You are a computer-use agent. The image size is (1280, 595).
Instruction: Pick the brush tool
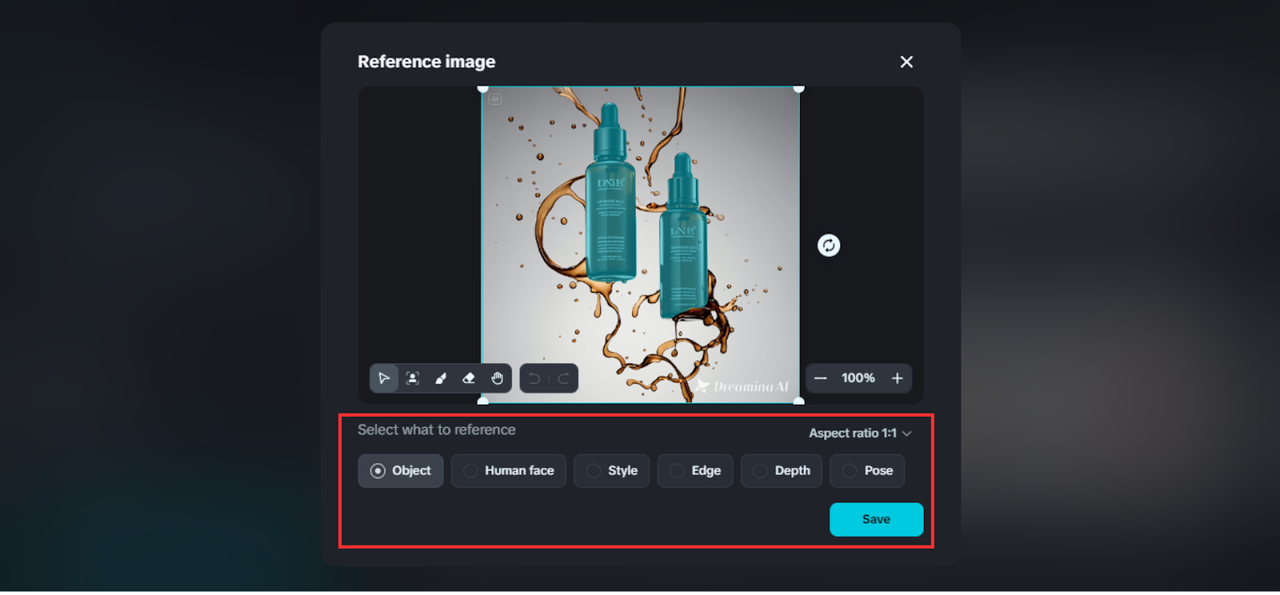click(x=441, y=378)
